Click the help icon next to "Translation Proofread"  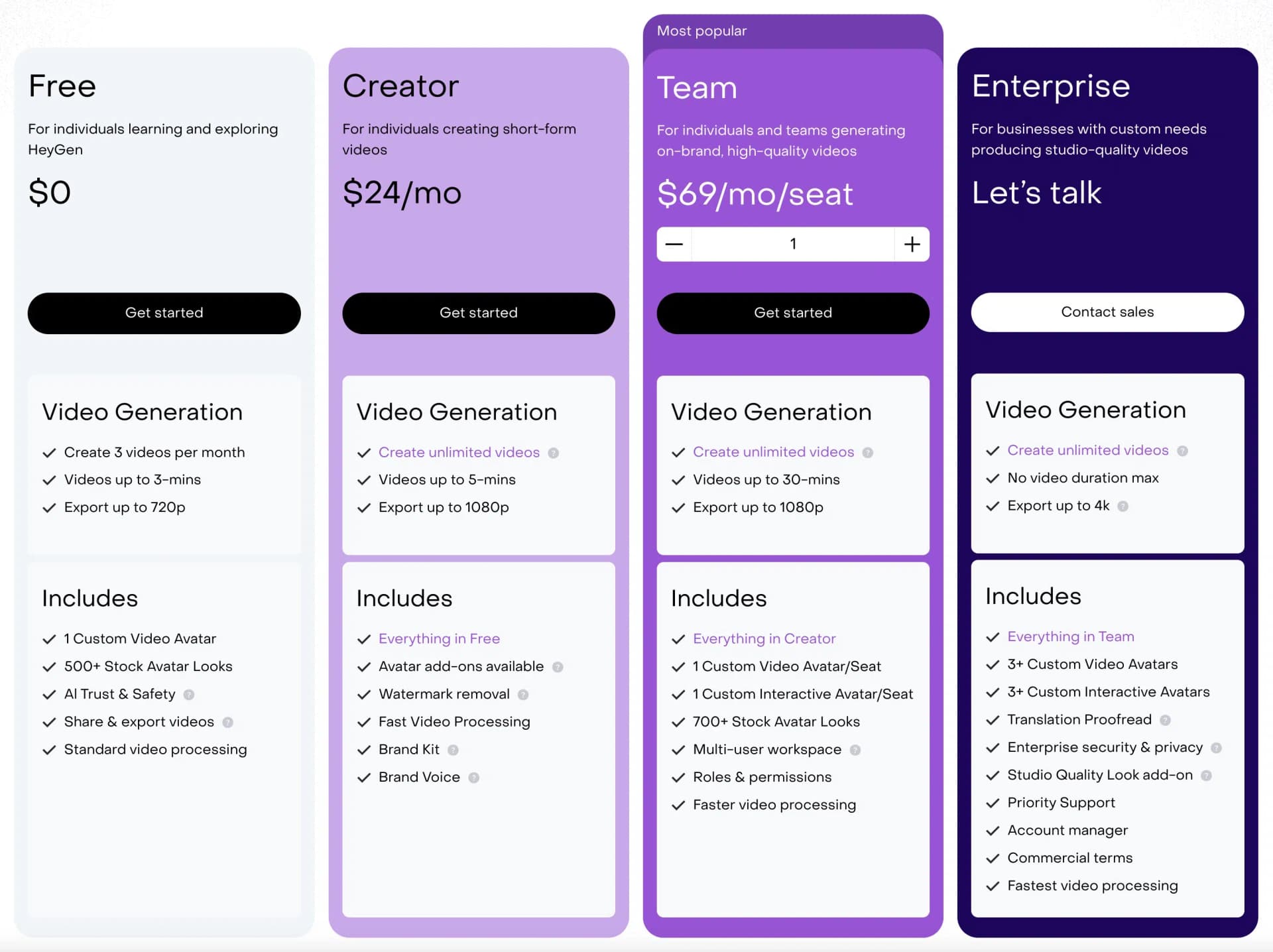pos(1165,719)
